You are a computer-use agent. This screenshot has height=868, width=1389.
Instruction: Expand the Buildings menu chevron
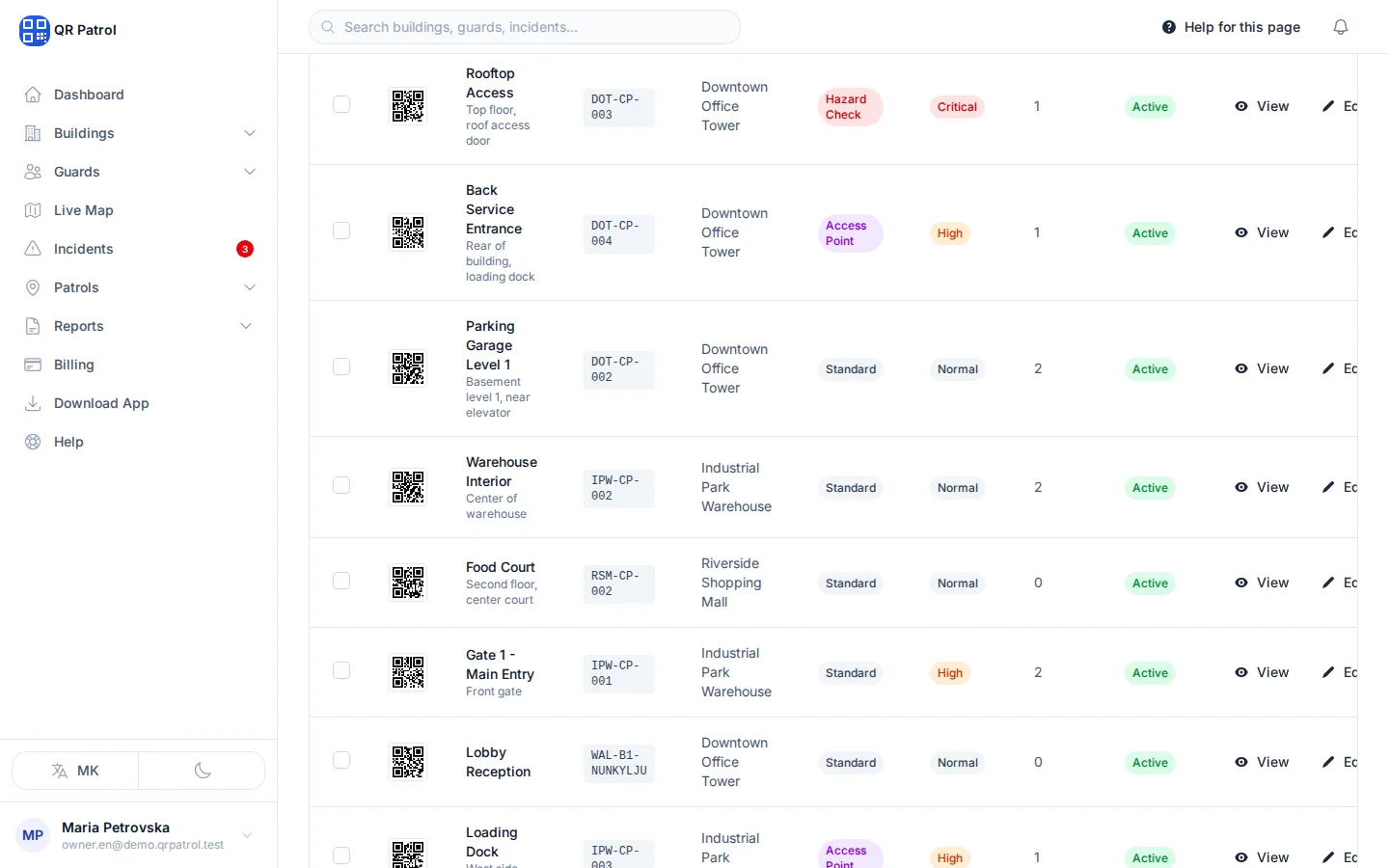[x=250, y=133]
